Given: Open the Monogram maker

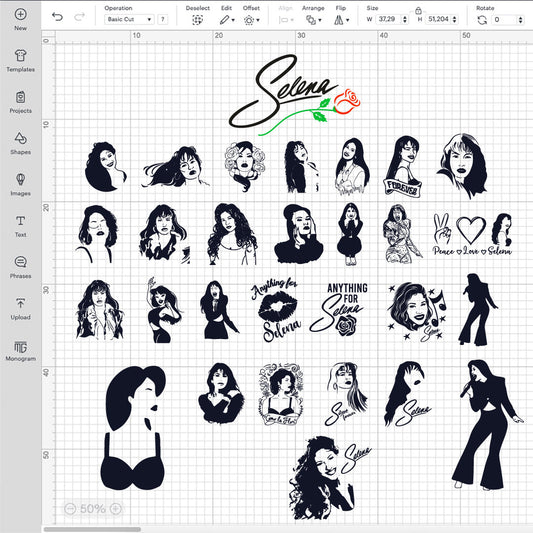Looking at the screenshot, I should click(20, 350).
